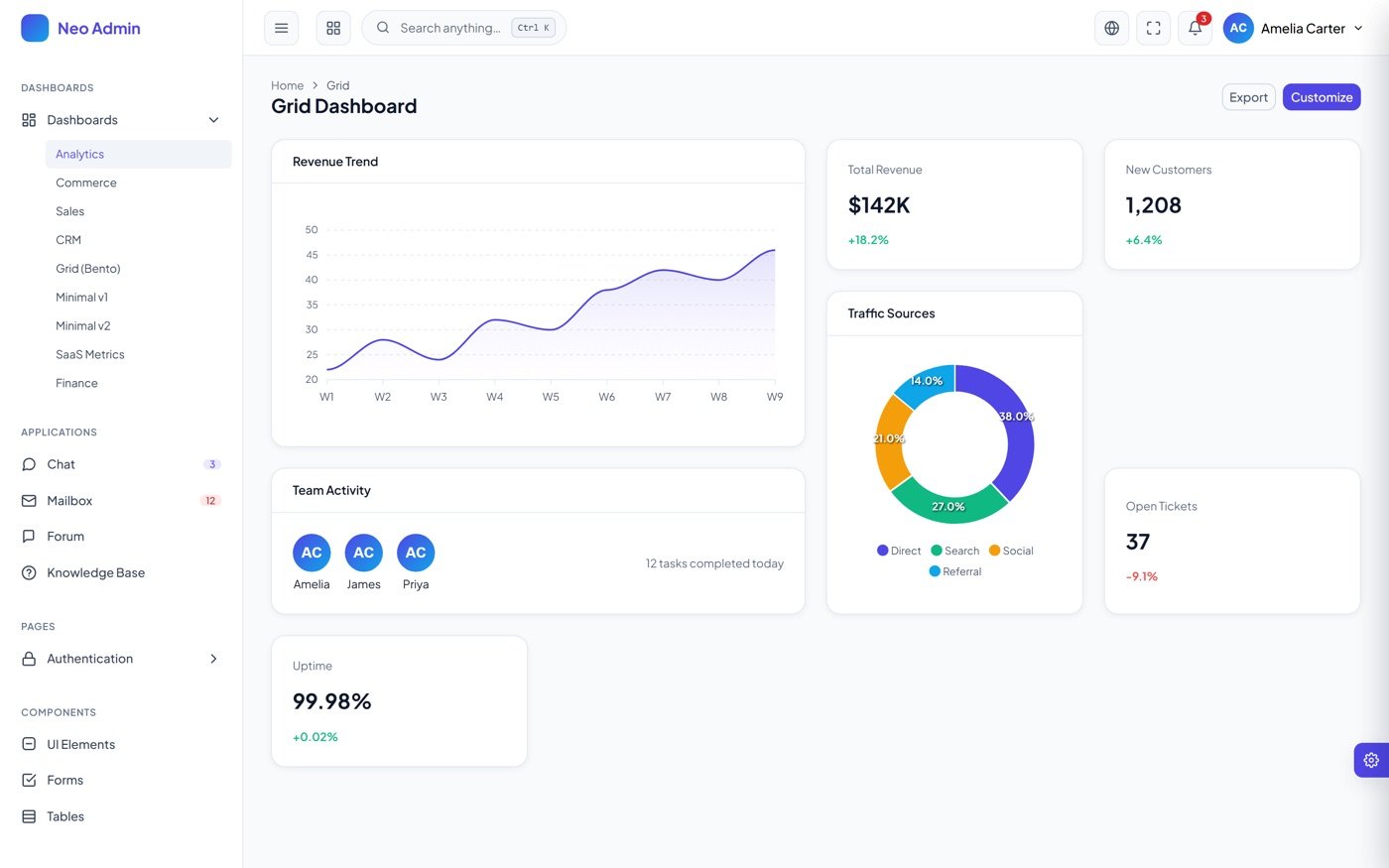1389x868 pixels.
Task: Open the Grid (Bento) dashboard item
Action: 138,269
